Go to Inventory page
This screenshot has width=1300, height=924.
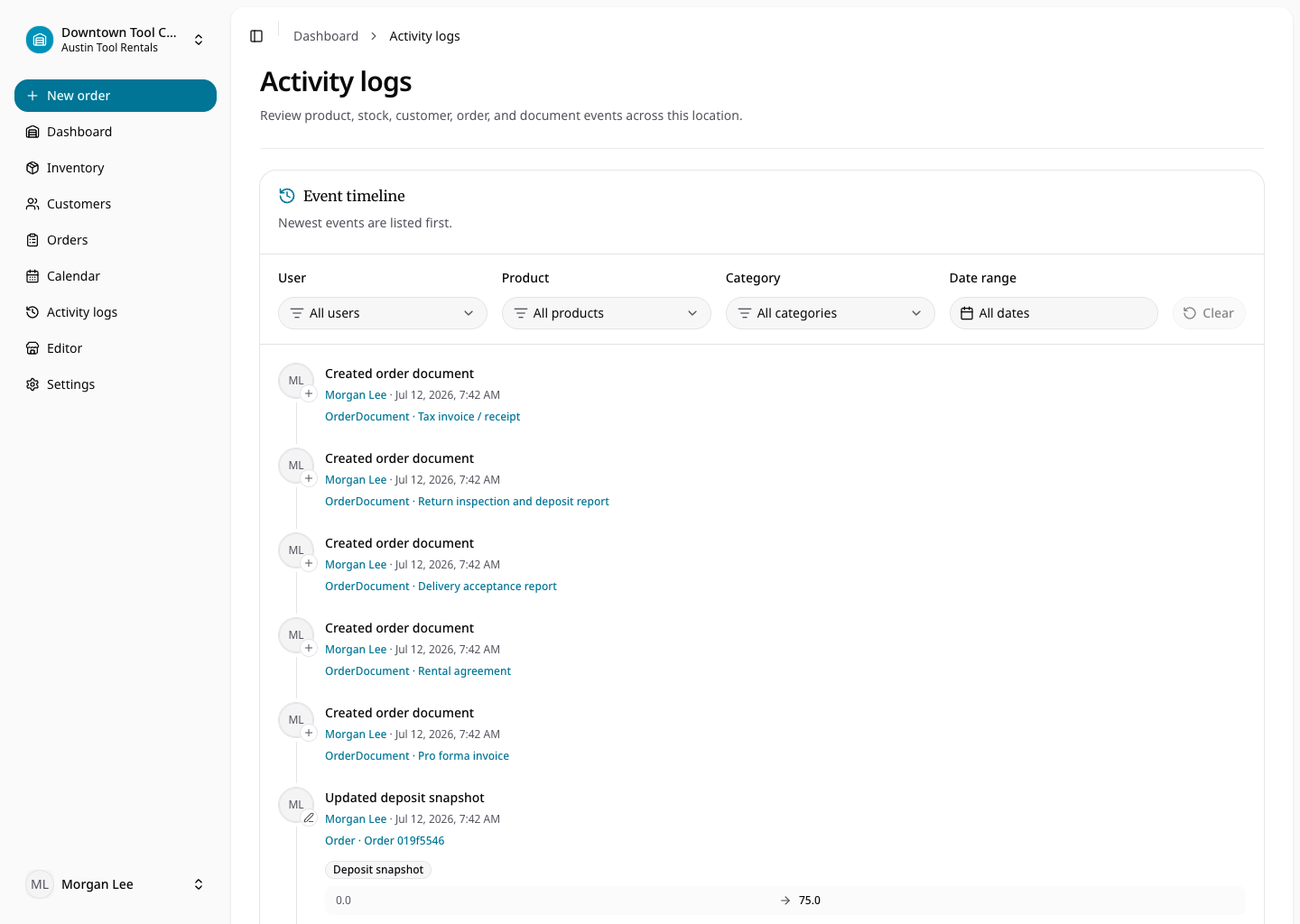pos(116,168)
